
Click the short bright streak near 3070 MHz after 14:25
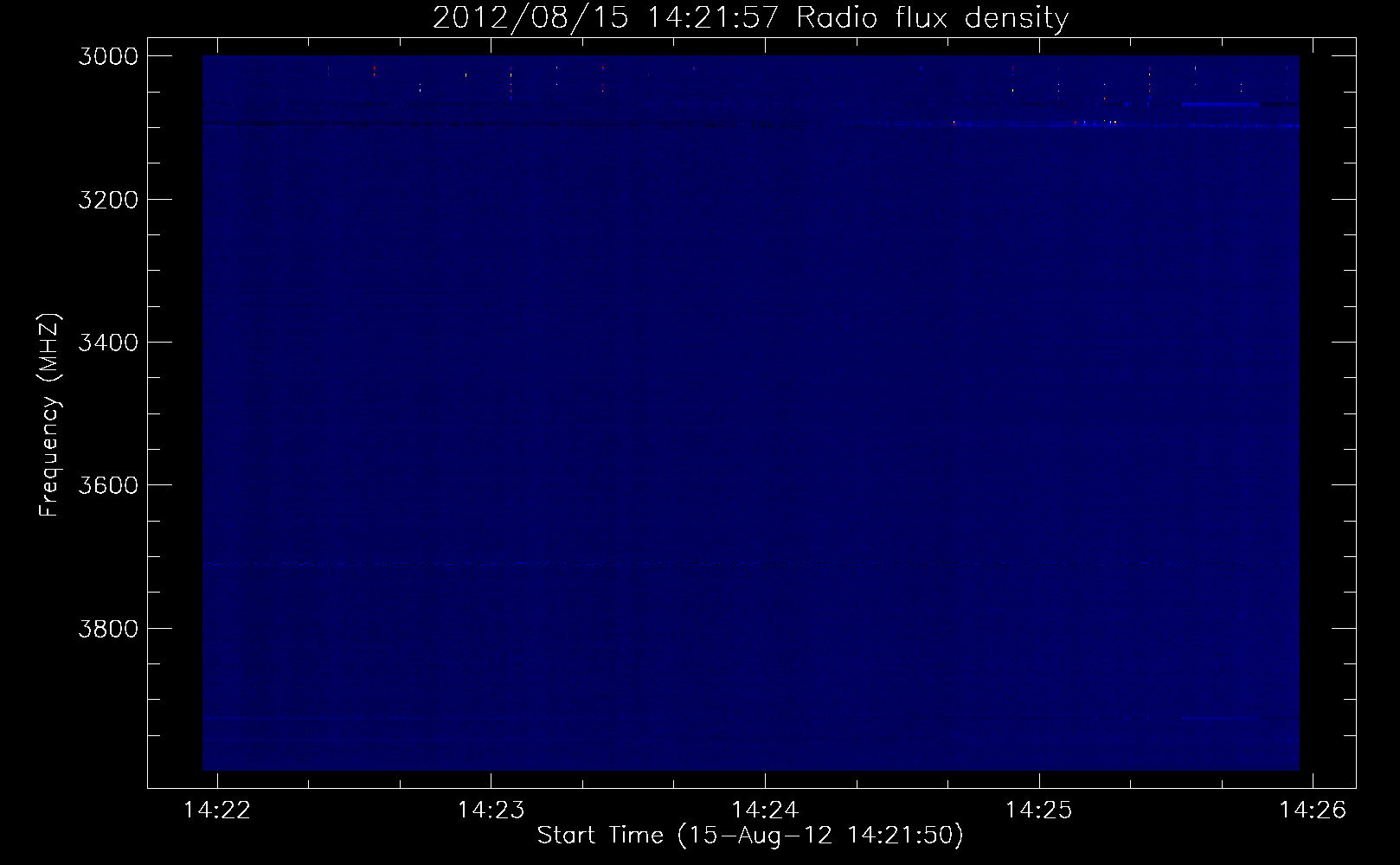click(x=1220, y=105)
